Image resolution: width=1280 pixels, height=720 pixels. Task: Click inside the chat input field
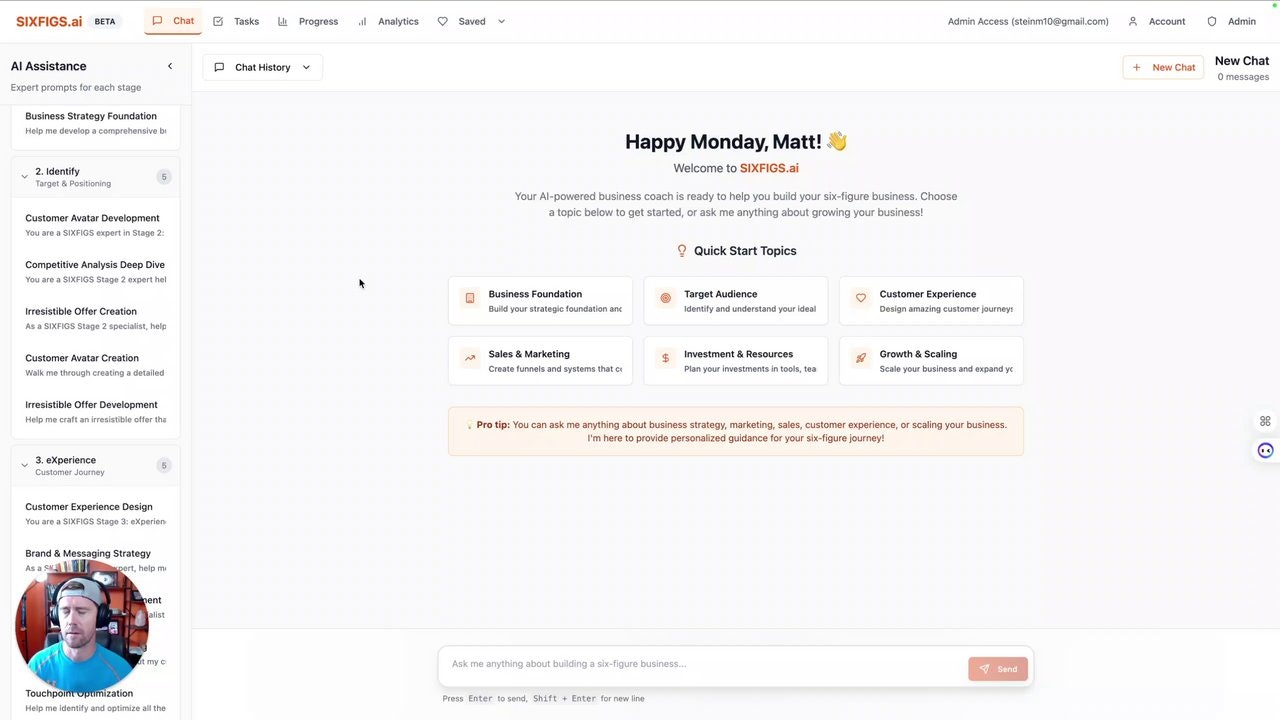click(x=700, y=663)
